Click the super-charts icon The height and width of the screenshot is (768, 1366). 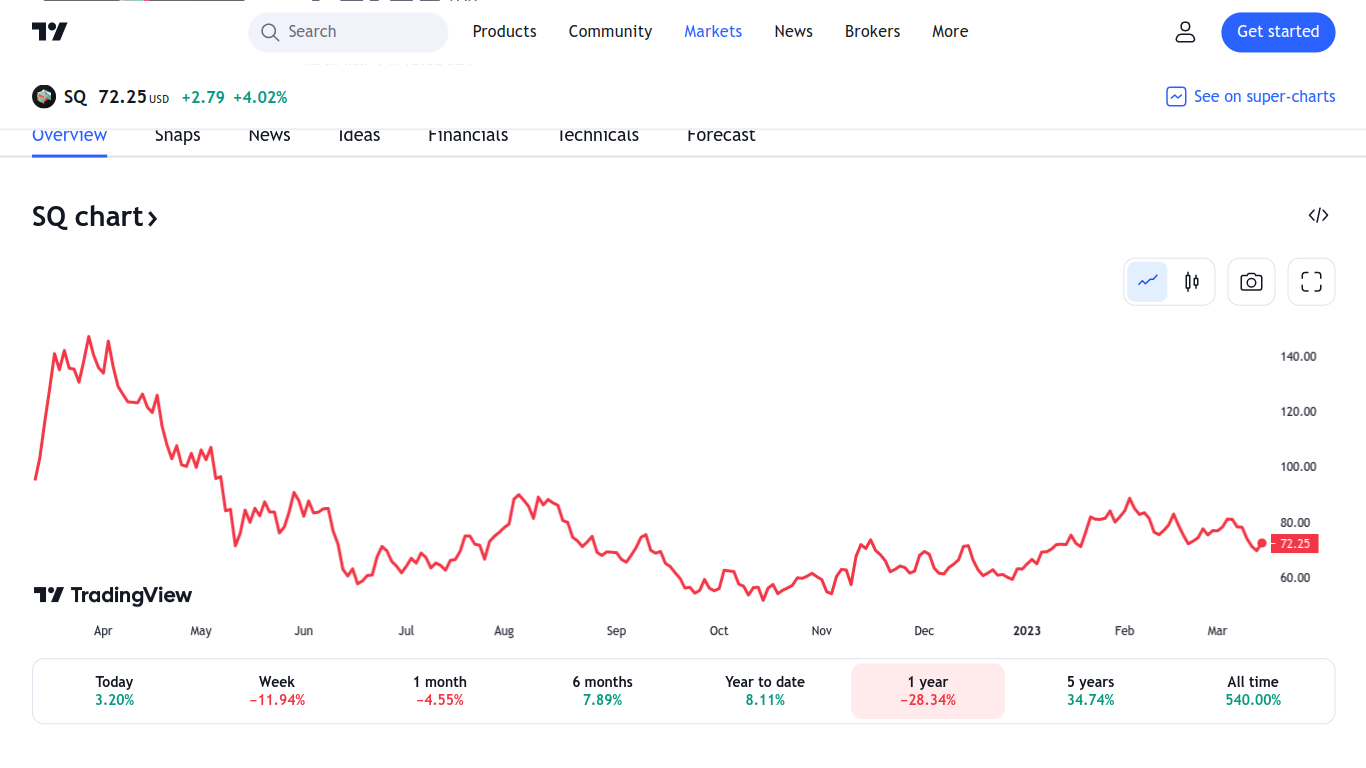(1176, 97)
